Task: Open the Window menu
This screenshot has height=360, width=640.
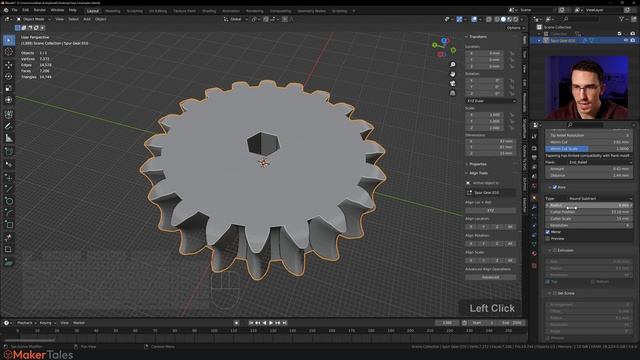Action: point(57,10)
